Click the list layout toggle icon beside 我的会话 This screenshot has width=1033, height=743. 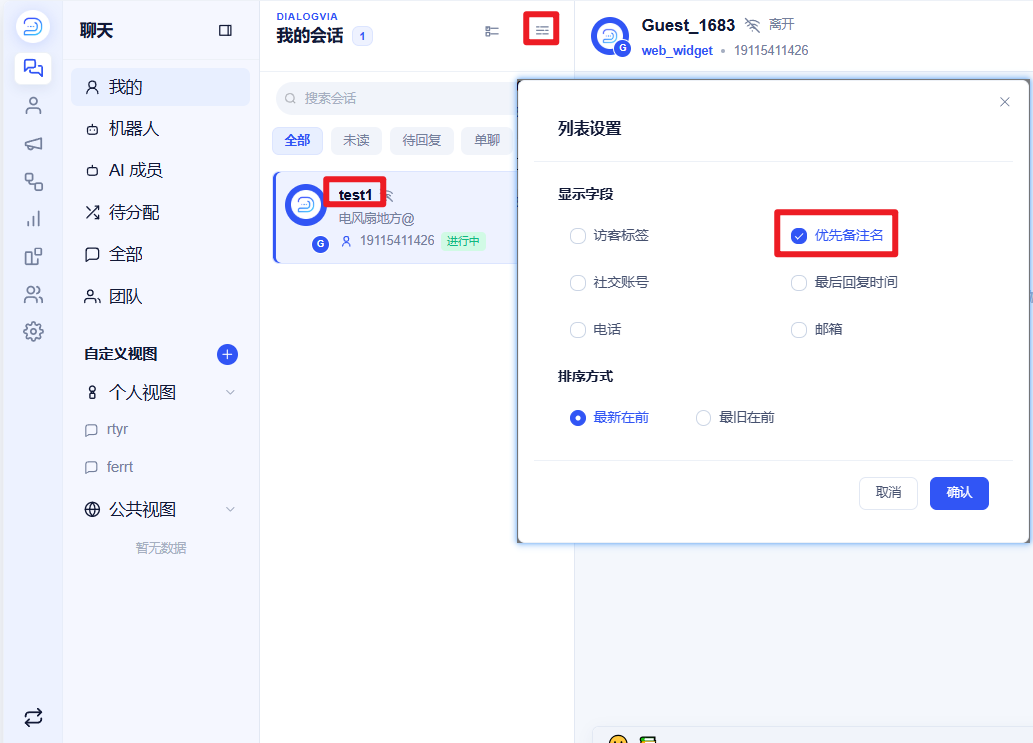pyautogui.click(x=491, y=31)
